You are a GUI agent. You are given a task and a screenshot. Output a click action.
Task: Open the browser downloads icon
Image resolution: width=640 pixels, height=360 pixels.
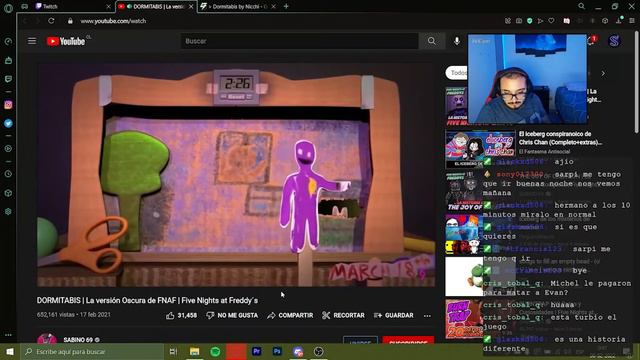619,20
